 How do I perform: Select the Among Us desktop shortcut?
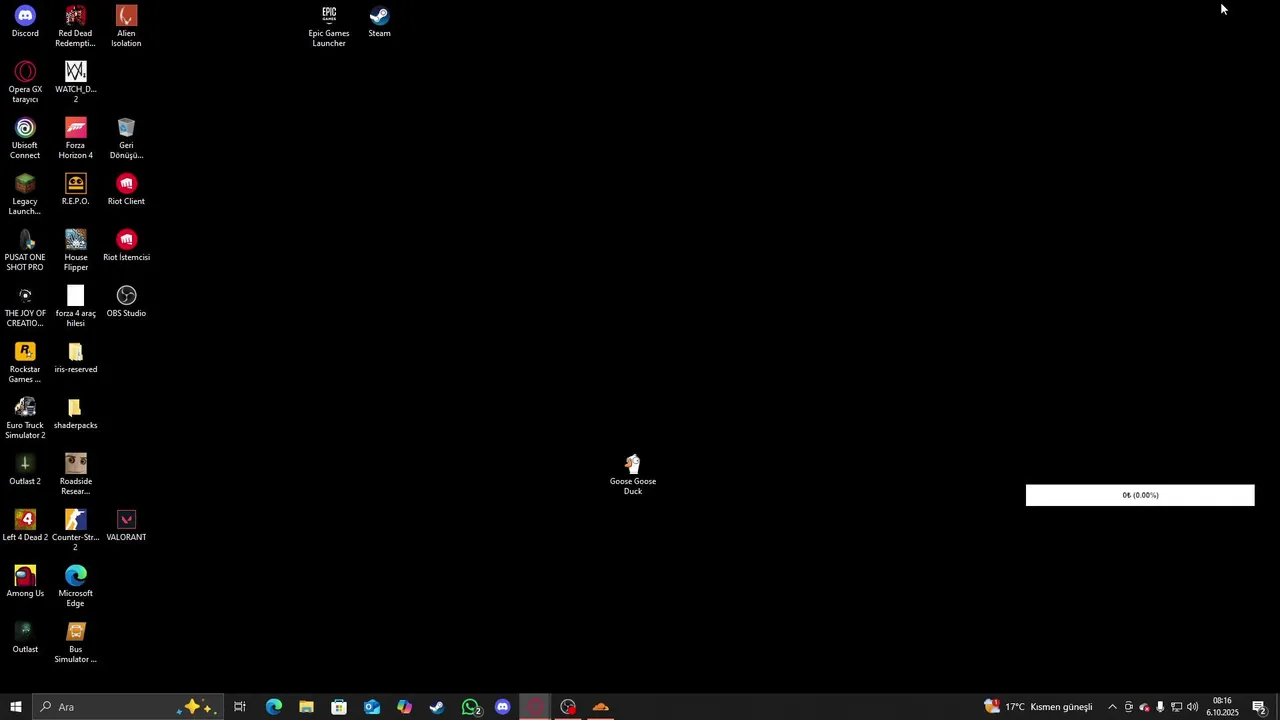pos(25,582)
